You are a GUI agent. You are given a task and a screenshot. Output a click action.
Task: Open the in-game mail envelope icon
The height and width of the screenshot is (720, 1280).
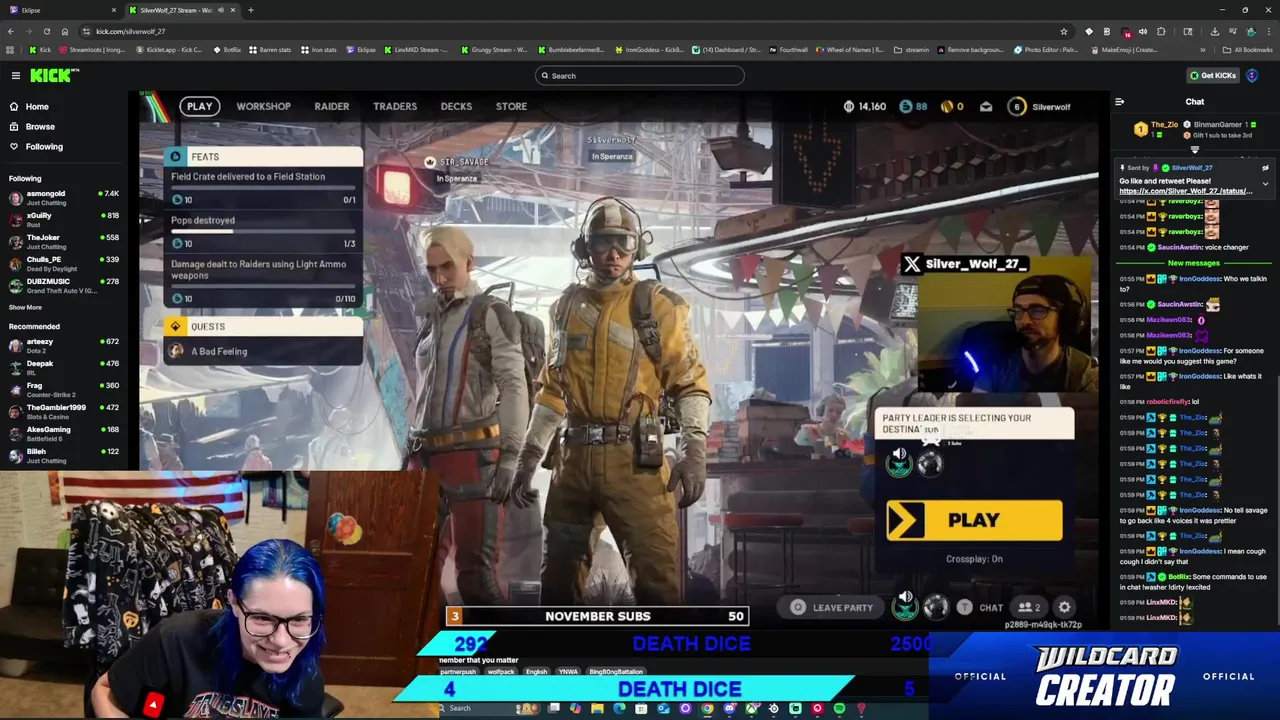pyautogui.click(x=986, y=107)
